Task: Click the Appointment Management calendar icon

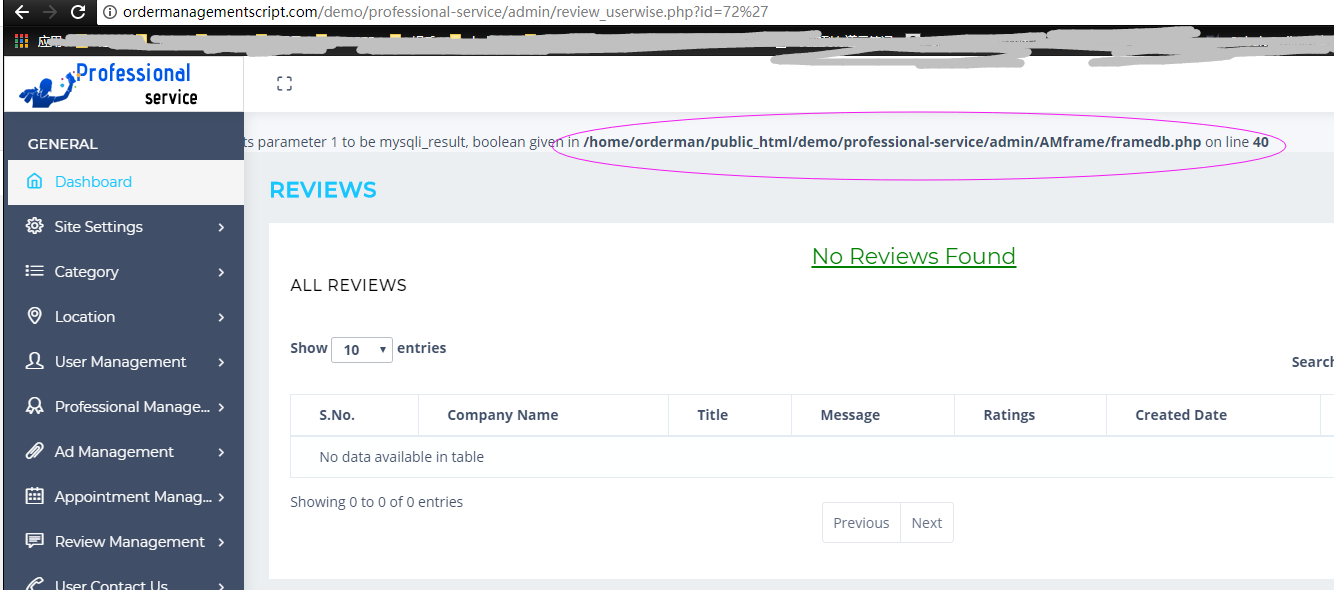Action: 35,496
